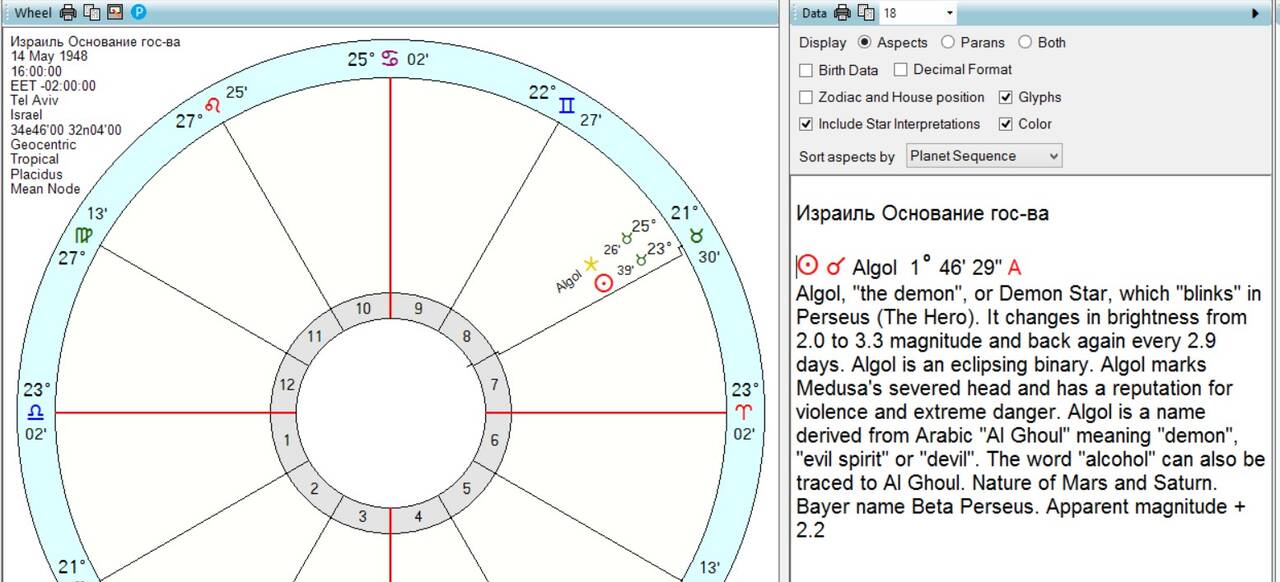Click the Virgo glyph on the wheel rim
Viewport: 1280px width, 582px height.
[x=85, y=235]
